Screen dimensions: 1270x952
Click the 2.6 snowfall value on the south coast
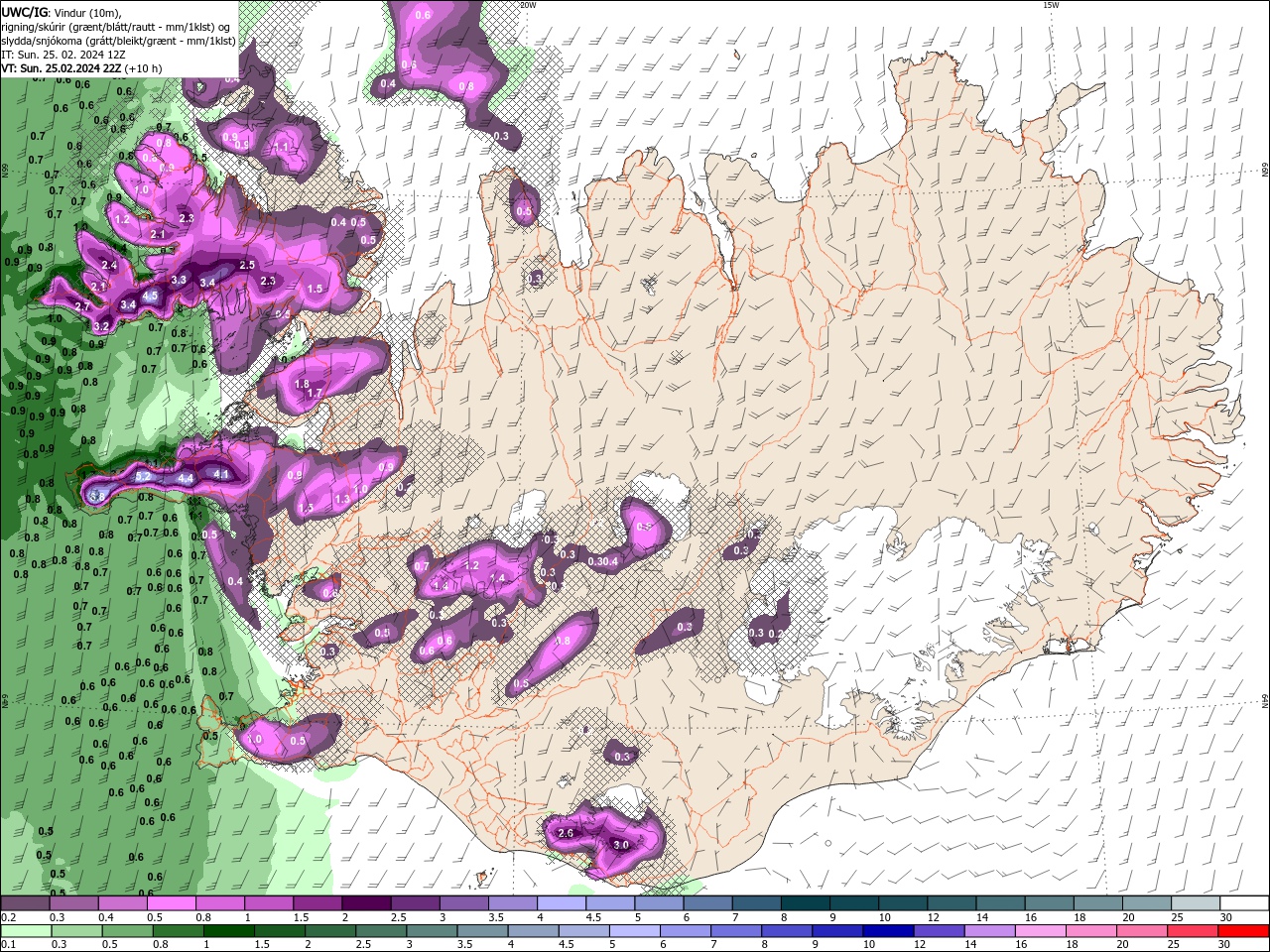566,834
